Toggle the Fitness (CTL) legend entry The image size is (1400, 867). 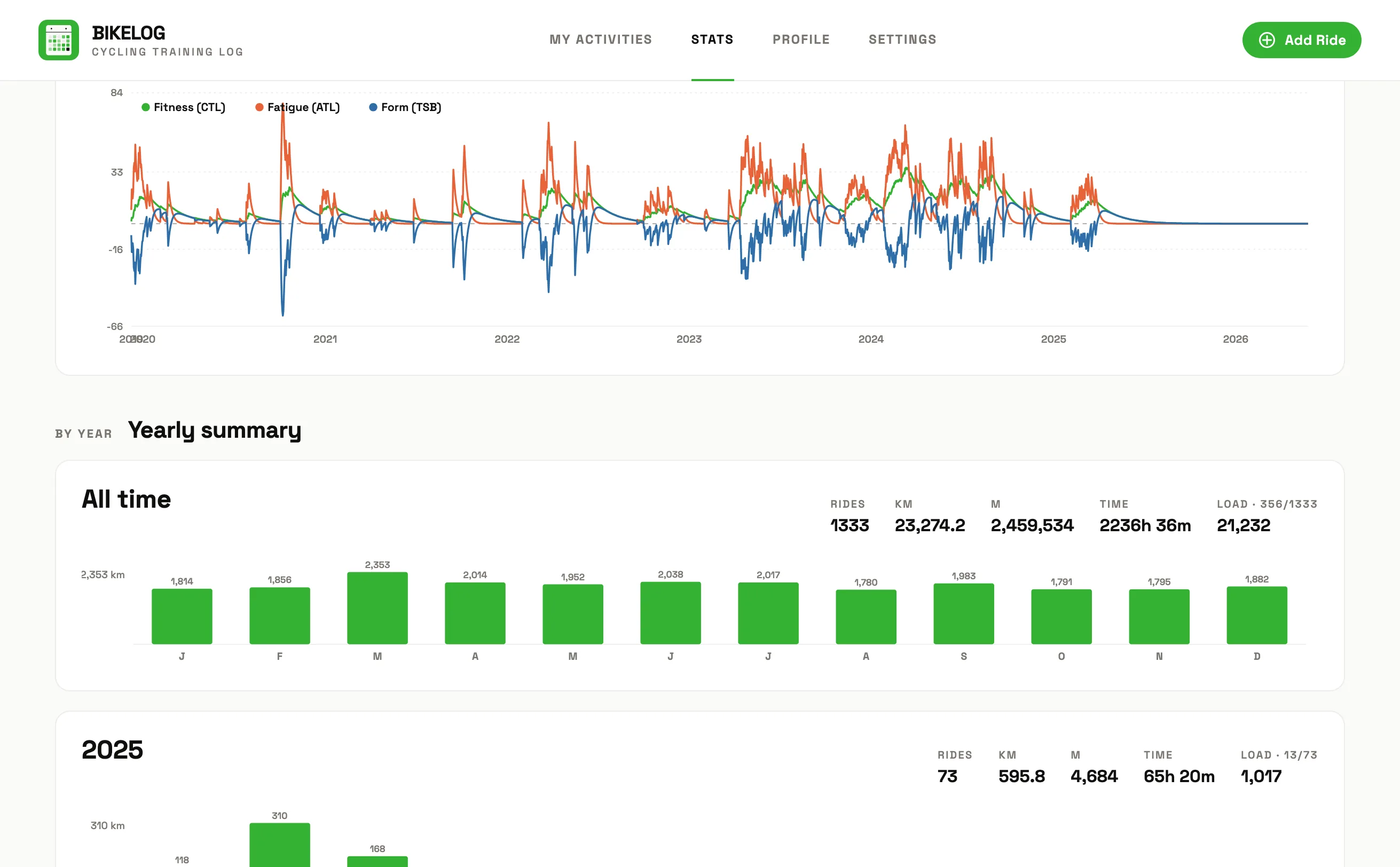(x=183, y=107)
